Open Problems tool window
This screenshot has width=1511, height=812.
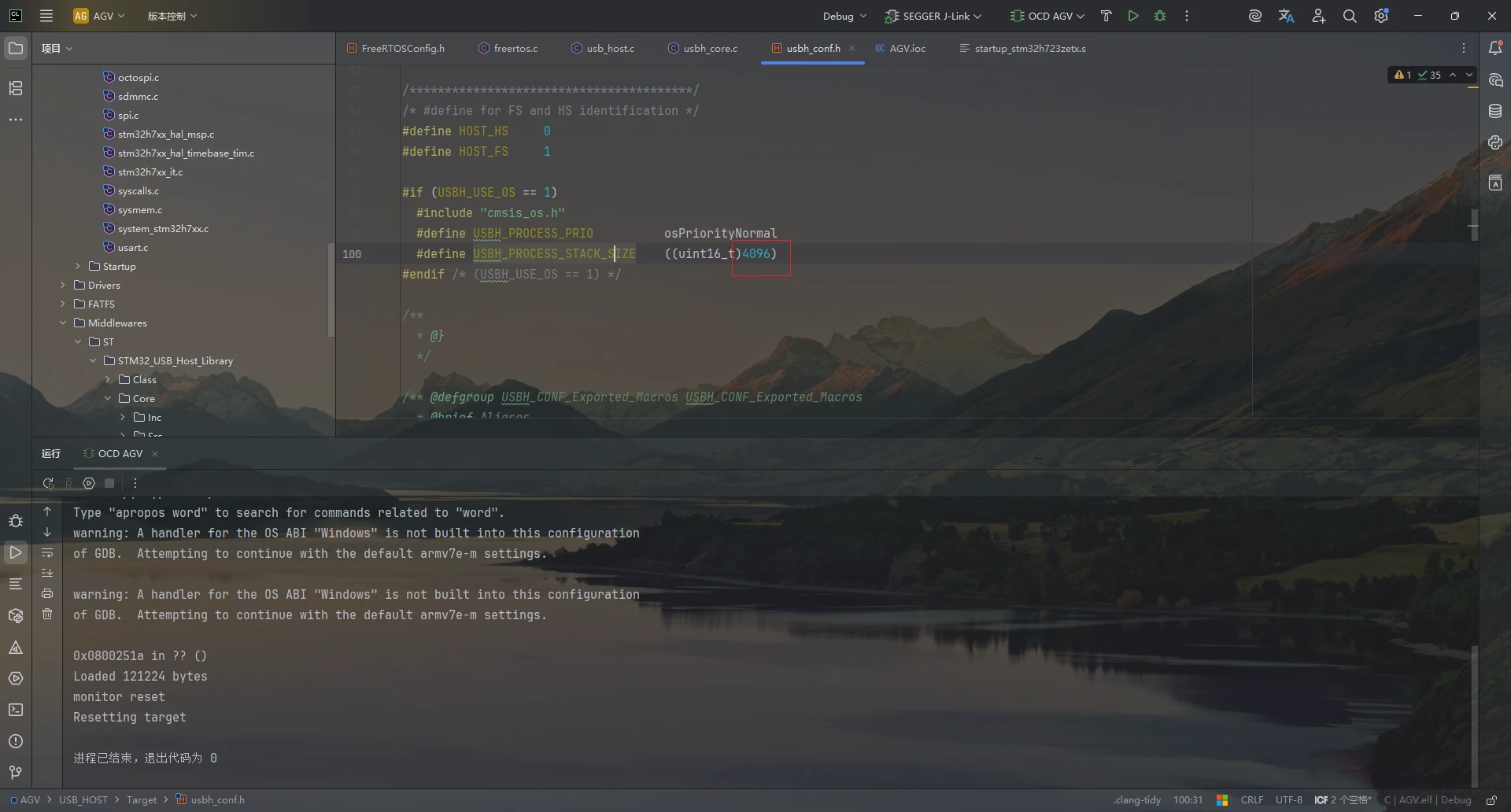16,741
